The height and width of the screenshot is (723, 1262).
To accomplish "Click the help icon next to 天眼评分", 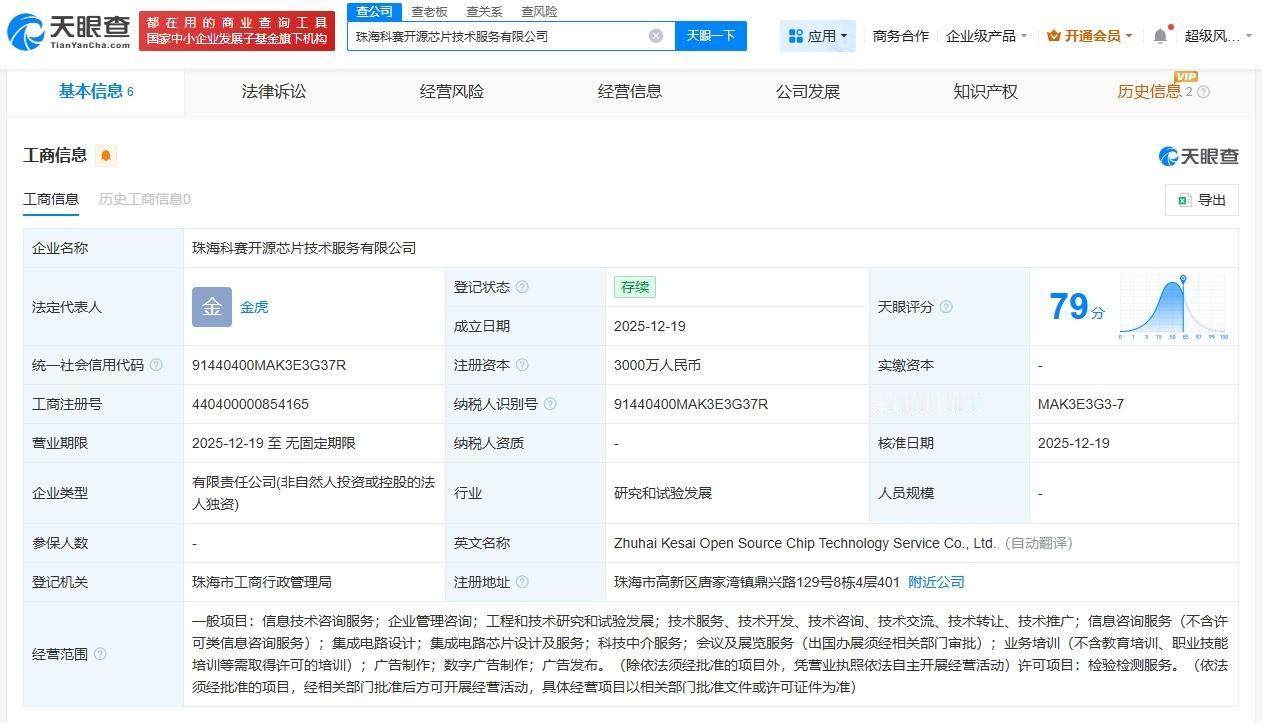I will pyautogui.click(x=946, y=307).
